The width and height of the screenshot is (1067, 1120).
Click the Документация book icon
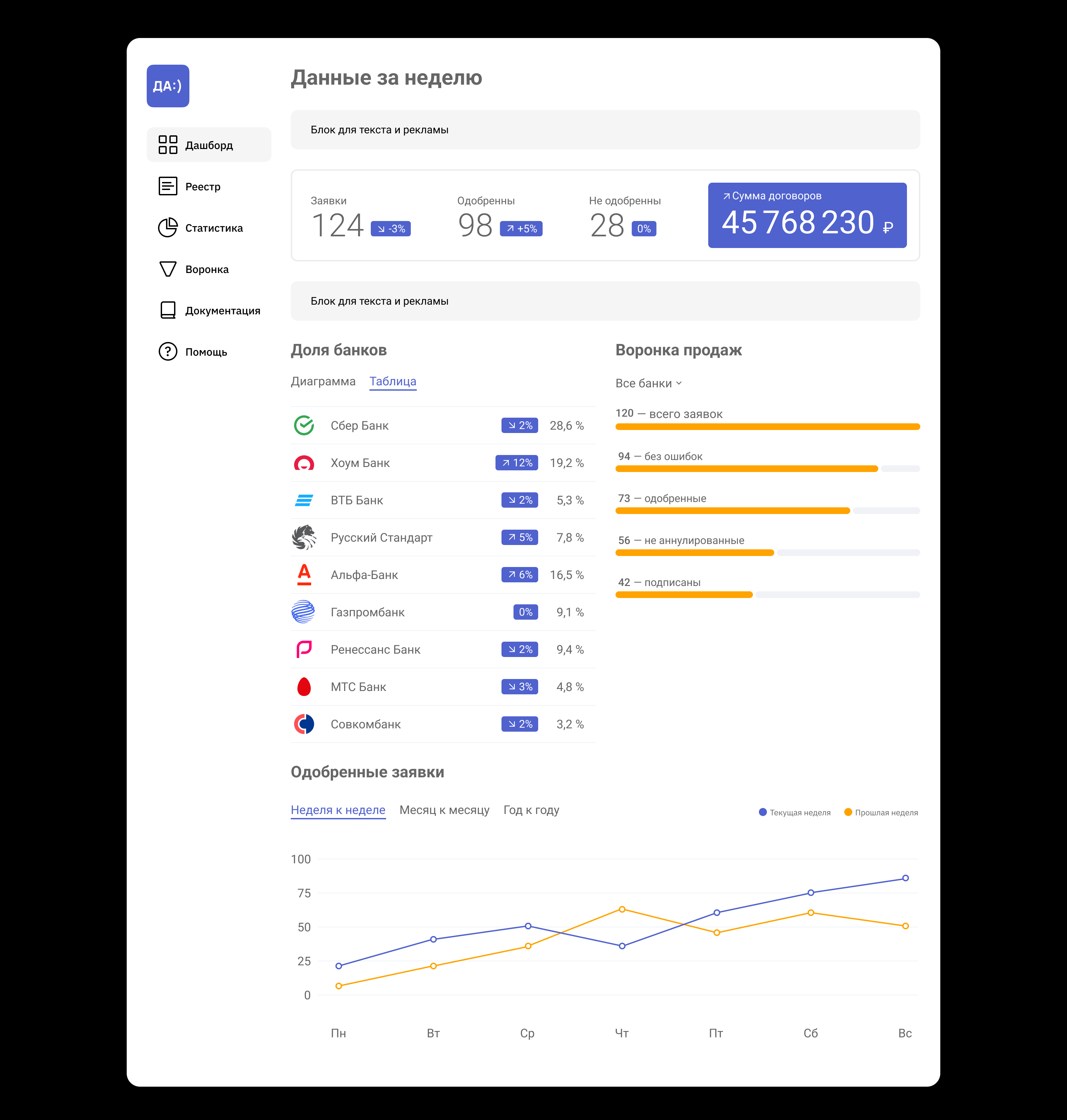(x=168, y=310)
